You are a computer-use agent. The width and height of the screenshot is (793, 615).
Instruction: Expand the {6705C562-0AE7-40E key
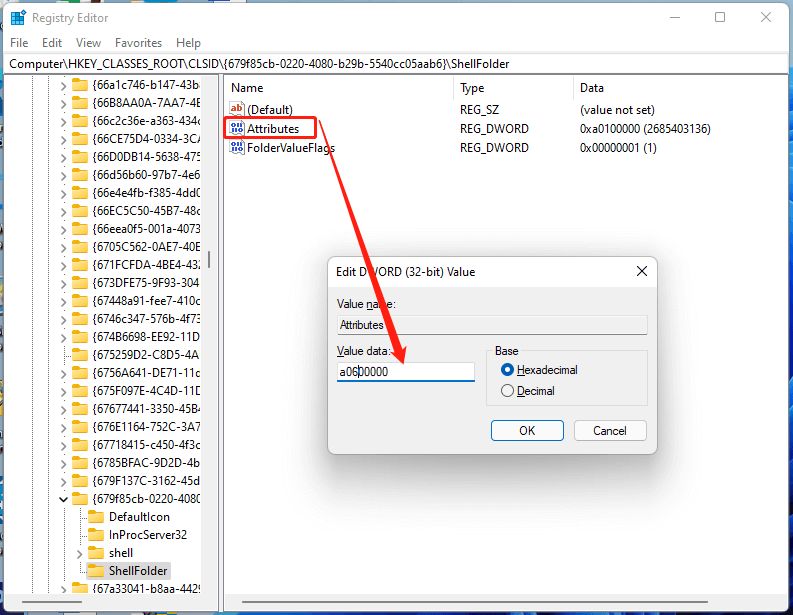point(63,248)
